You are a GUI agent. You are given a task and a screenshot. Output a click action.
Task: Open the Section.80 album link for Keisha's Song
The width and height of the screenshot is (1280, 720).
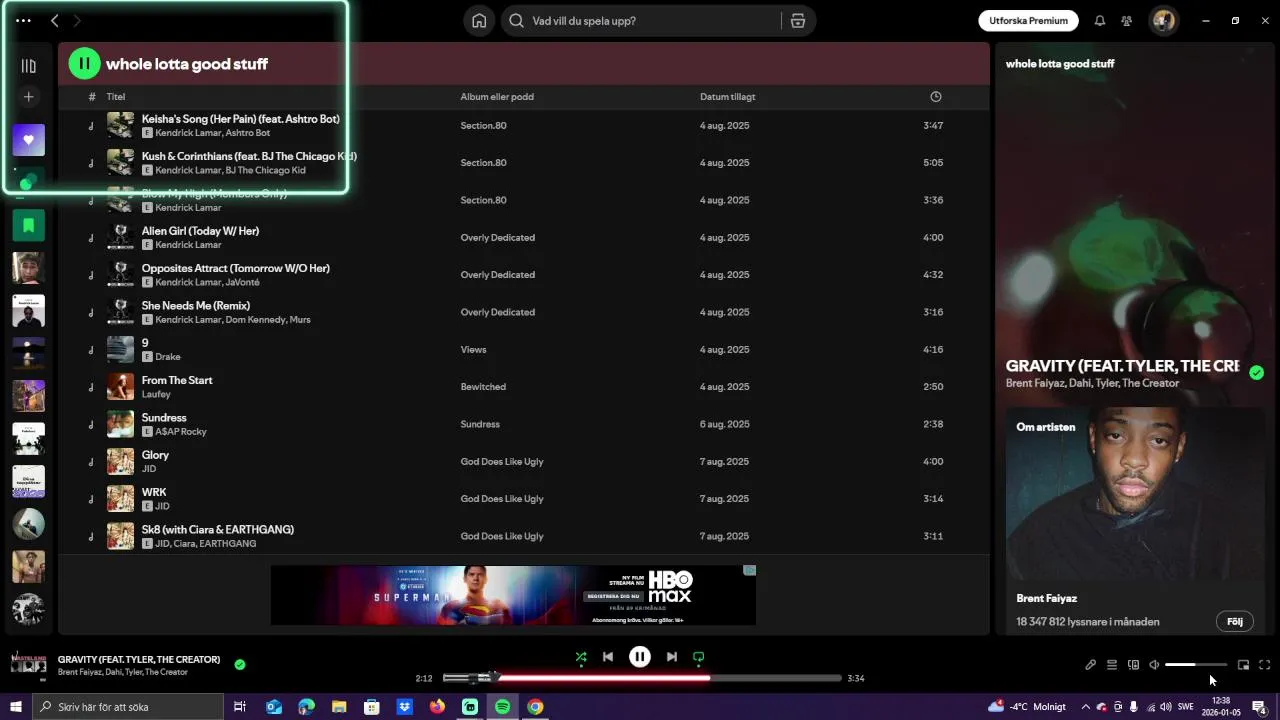[483, 126]
